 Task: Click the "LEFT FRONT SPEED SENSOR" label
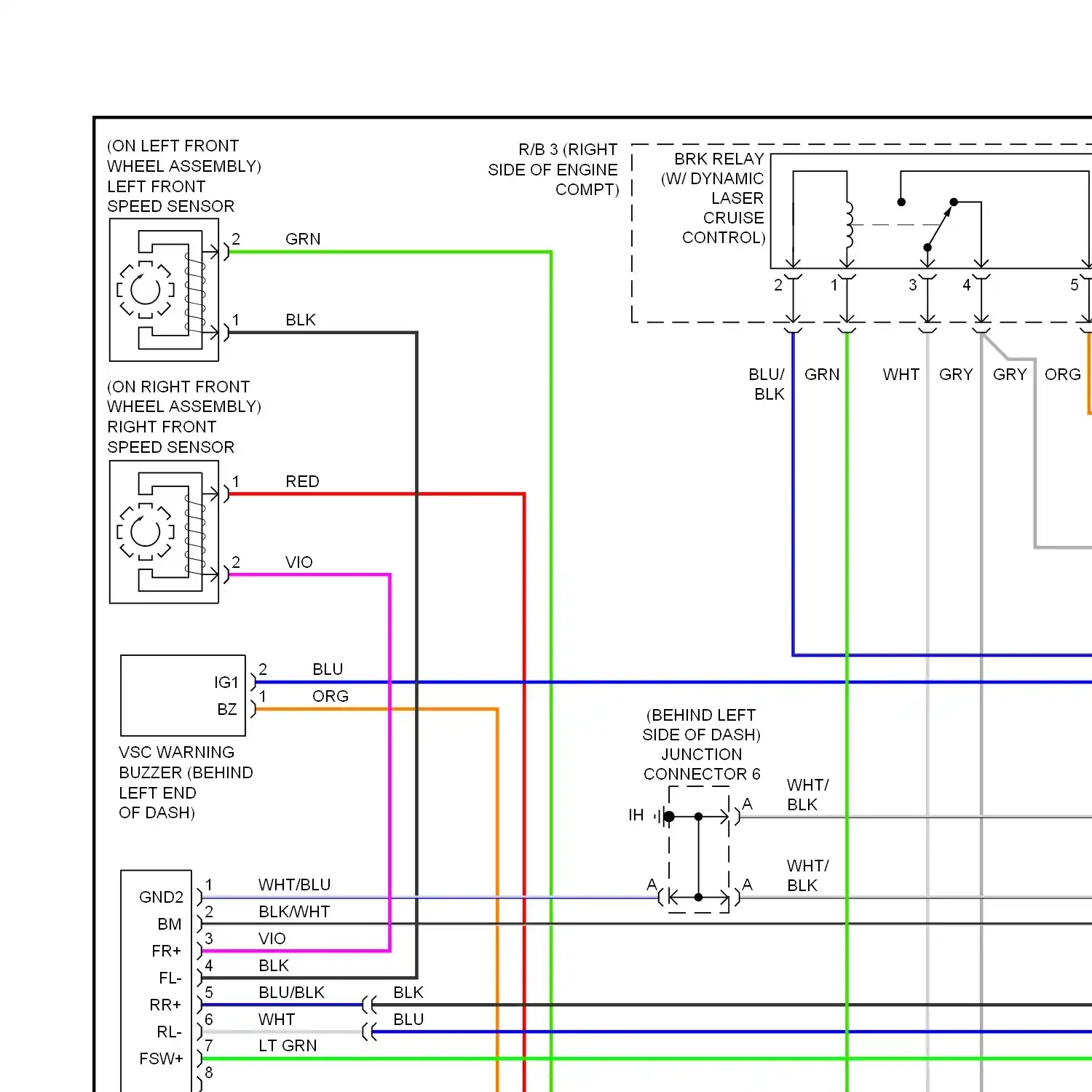171,197
